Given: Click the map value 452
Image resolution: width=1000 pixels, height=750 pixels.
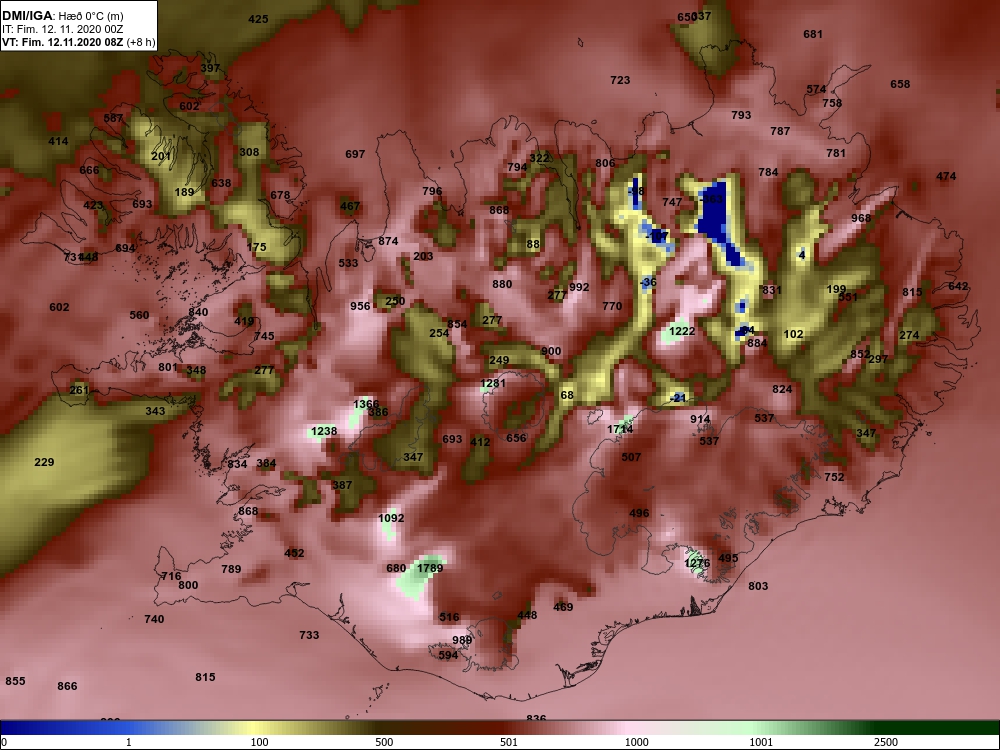Looking at the screenshot, I should point(294,554).
